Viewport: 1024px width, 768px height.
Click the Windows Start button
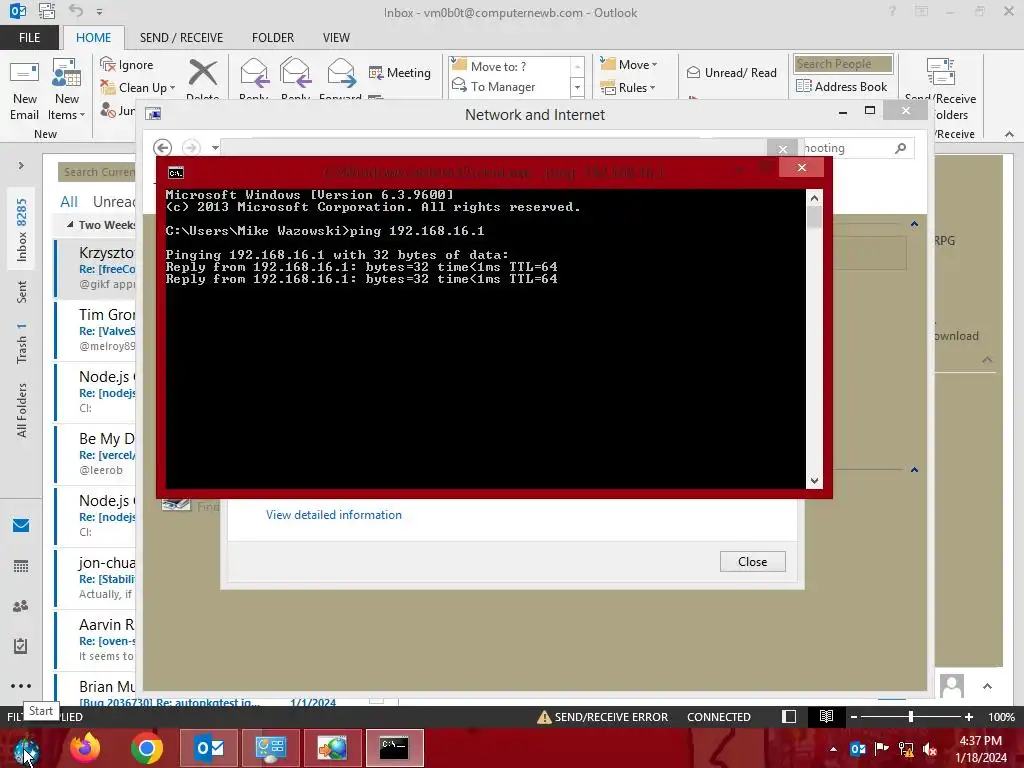(x=25, y=748)
